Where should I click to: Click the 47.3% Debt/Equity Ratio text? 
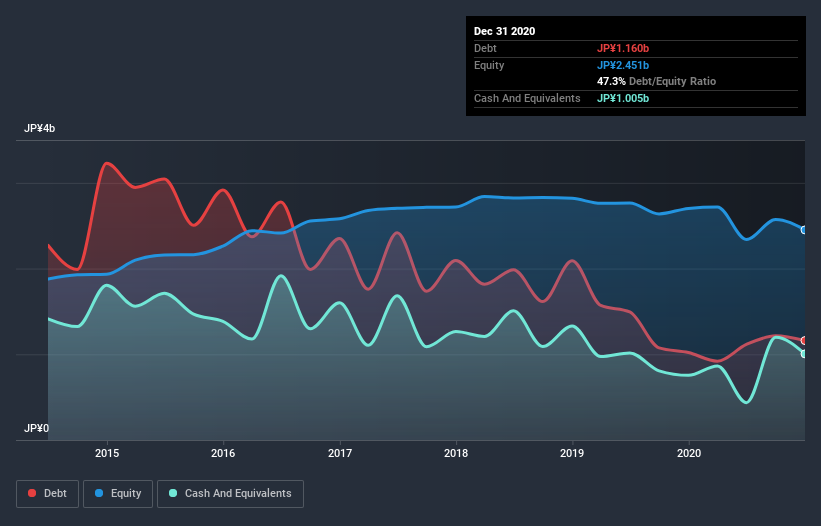pyautogui.click(x=657, y=81)
